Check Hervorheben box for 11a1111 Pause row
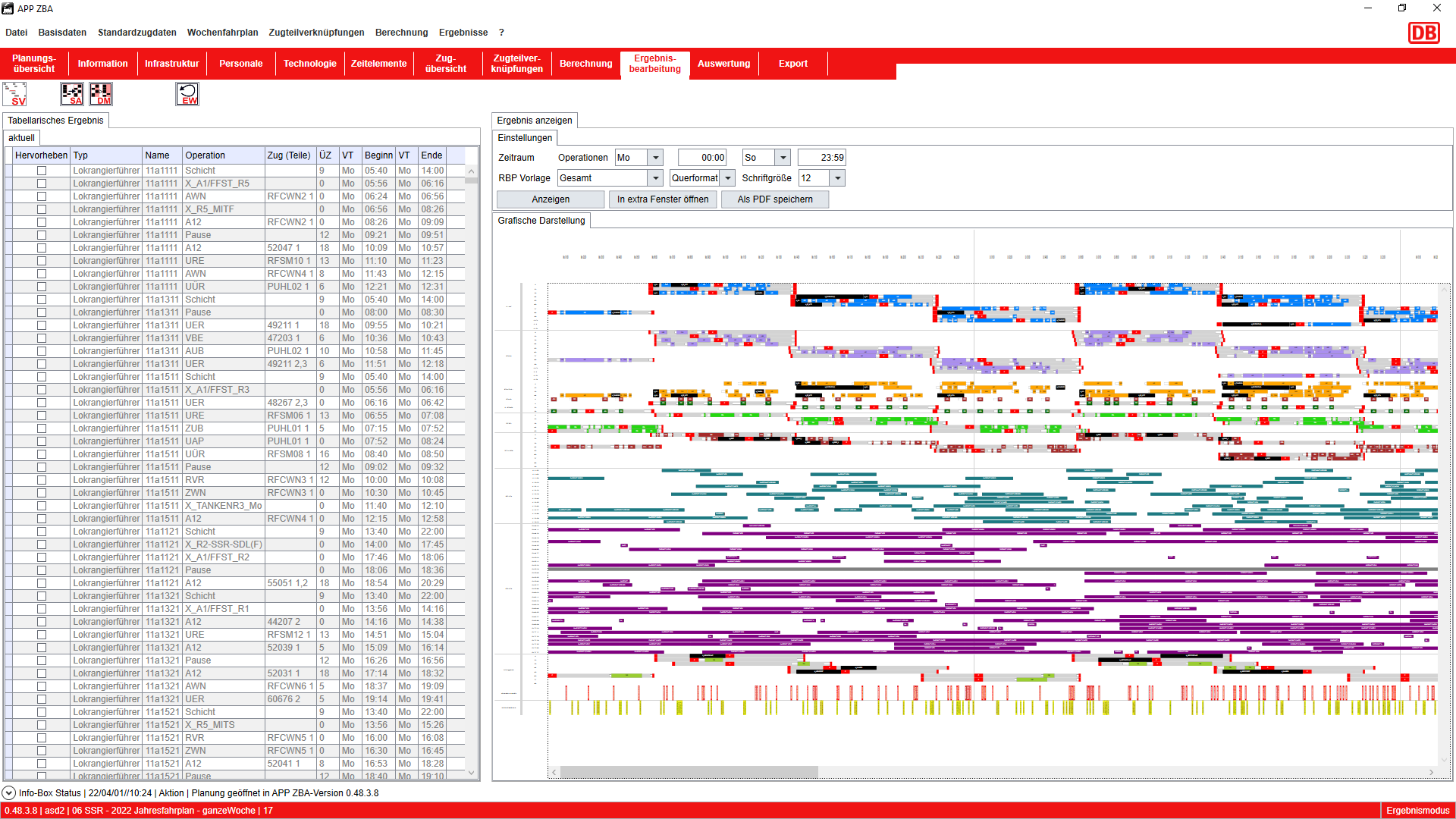The height and width of the screenshot is (819, 1456). coord(42,235)
